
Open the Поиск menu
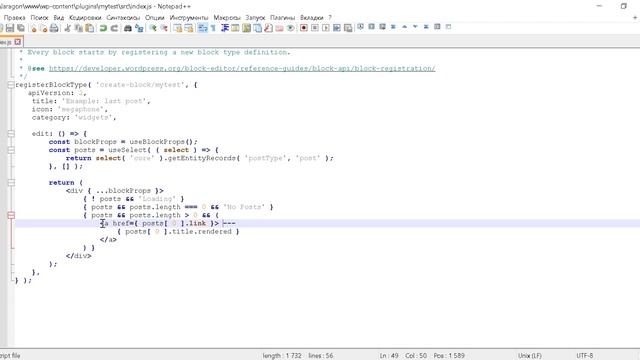(x=39, y=18)
